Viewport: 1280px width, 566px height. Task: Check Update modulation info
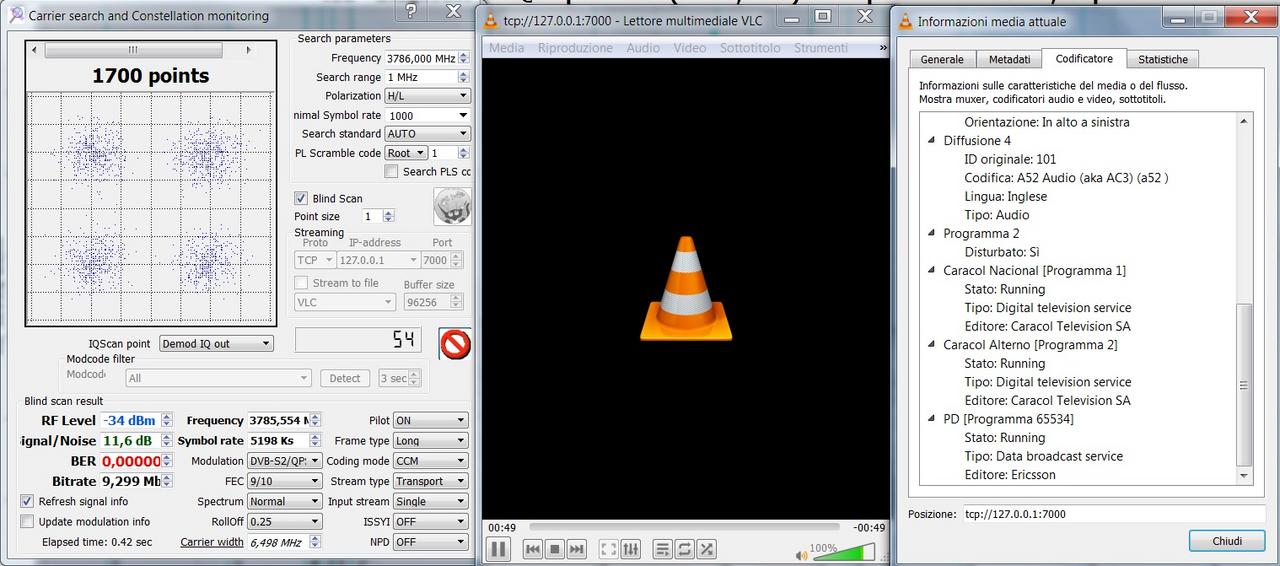click(27, 521)
